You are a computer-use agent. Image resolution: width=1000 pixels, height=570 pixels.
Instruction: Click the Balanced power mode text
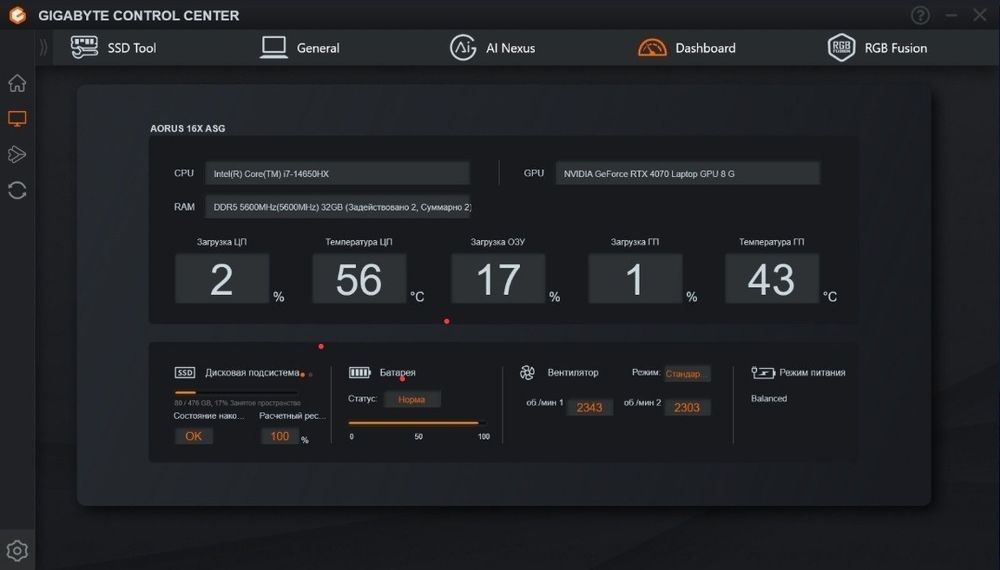point(768,398)
